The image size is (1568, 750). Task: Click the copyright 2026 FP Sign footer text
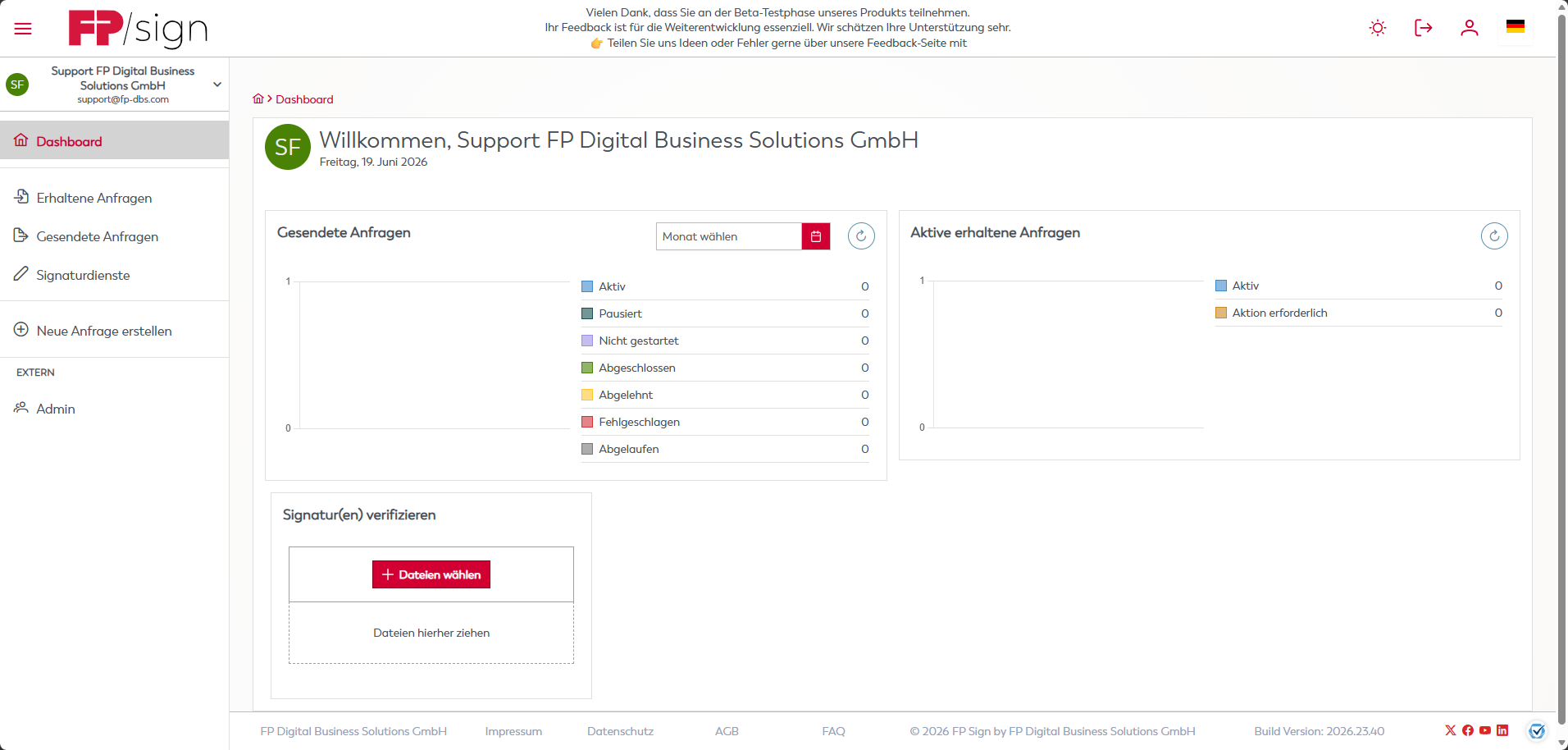coord(1052,731)
